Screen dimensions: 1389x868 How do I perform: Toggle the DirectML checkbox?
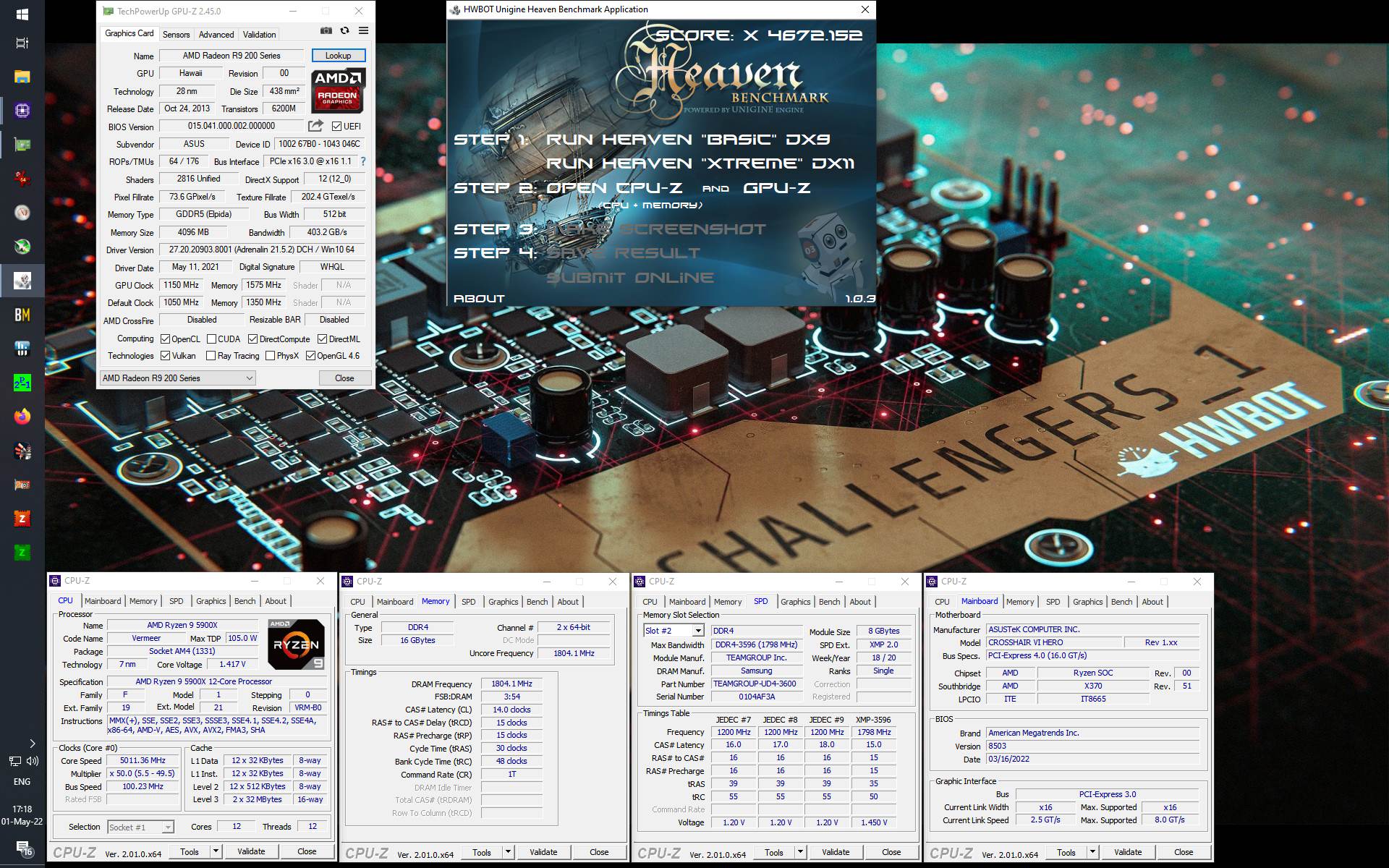322,339
